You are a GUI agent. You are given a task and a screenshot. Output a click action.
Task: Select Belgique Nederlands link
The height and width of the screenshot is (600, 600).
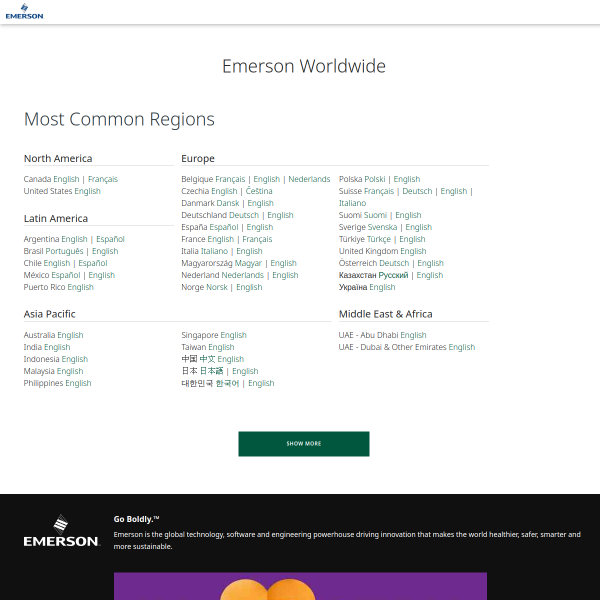pyautogui.click(x=309, y=179)
